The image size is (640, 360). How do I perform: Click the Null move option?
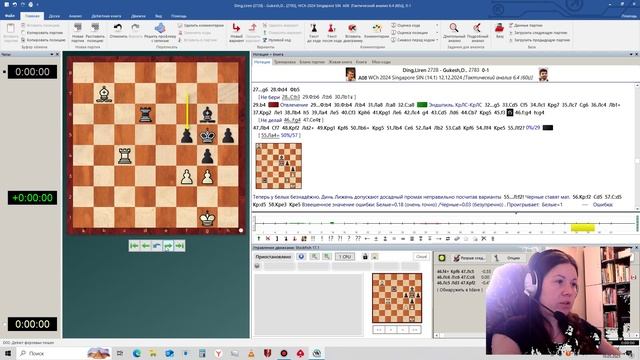277,40
